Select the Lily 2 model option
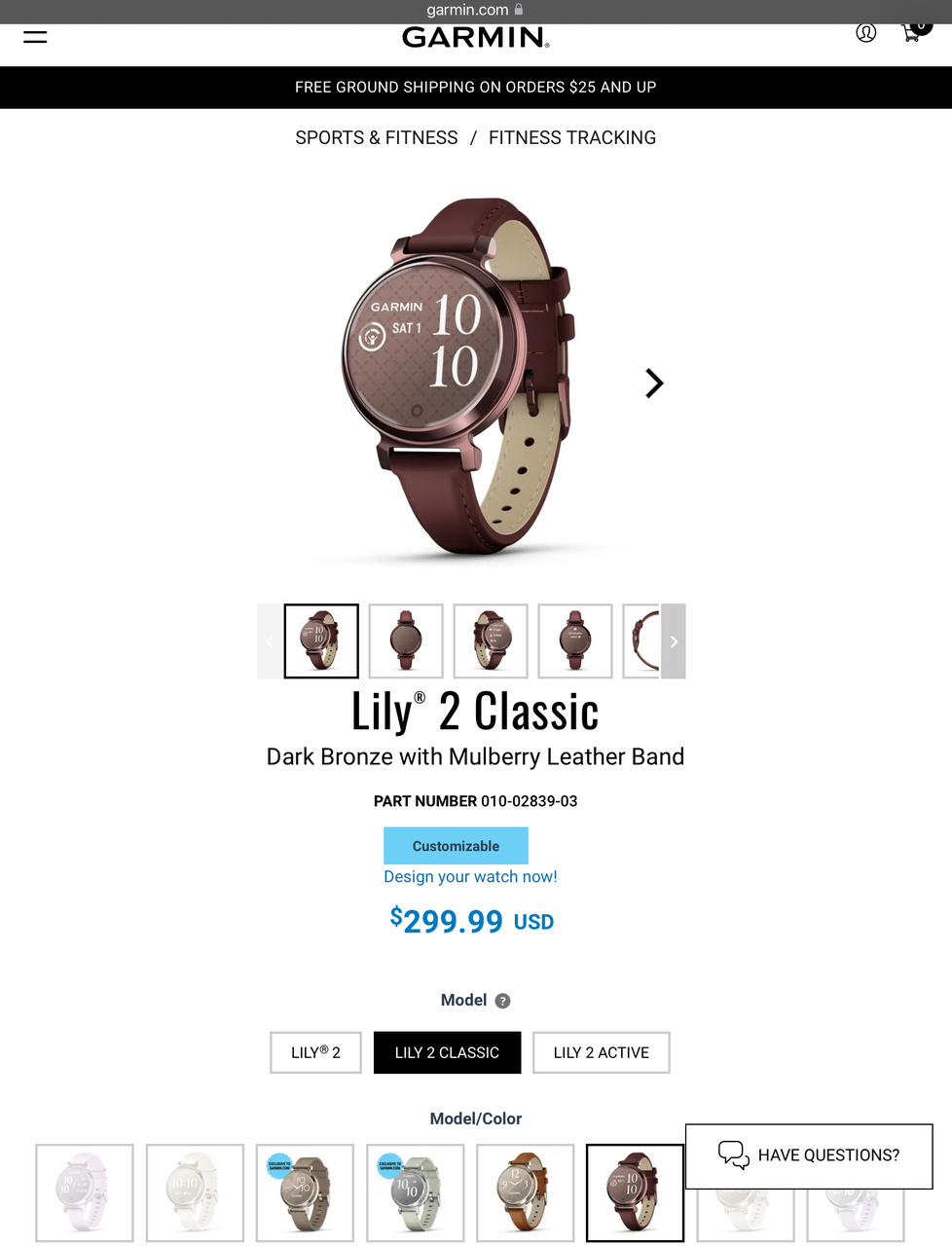This screenshot has width=952, height=1246. point(315,1052)
